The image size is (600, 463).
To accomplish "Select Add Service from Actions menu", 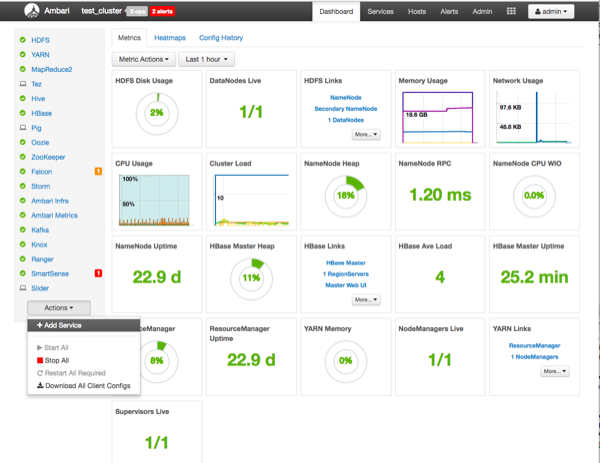I will 59,325.
